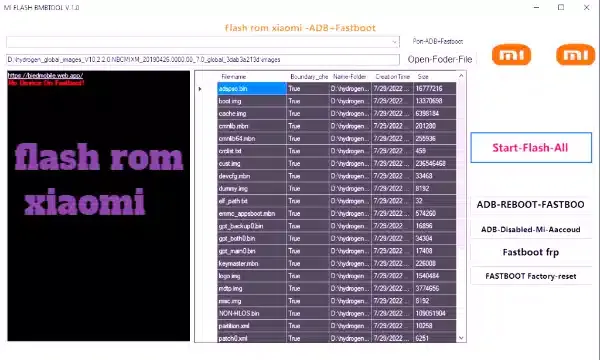Select the cust.img file cell

(252, 164)
